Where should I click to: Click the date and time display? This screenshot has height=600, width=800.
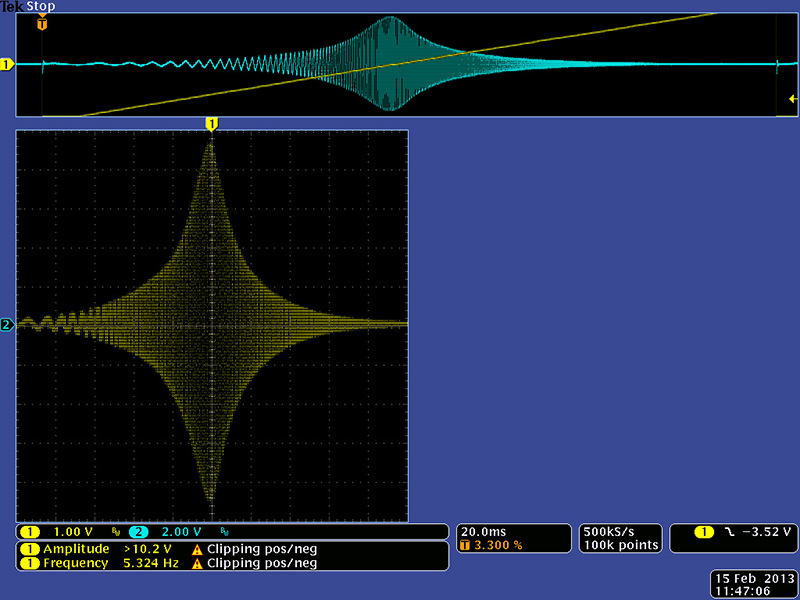(x=752, y=585)
